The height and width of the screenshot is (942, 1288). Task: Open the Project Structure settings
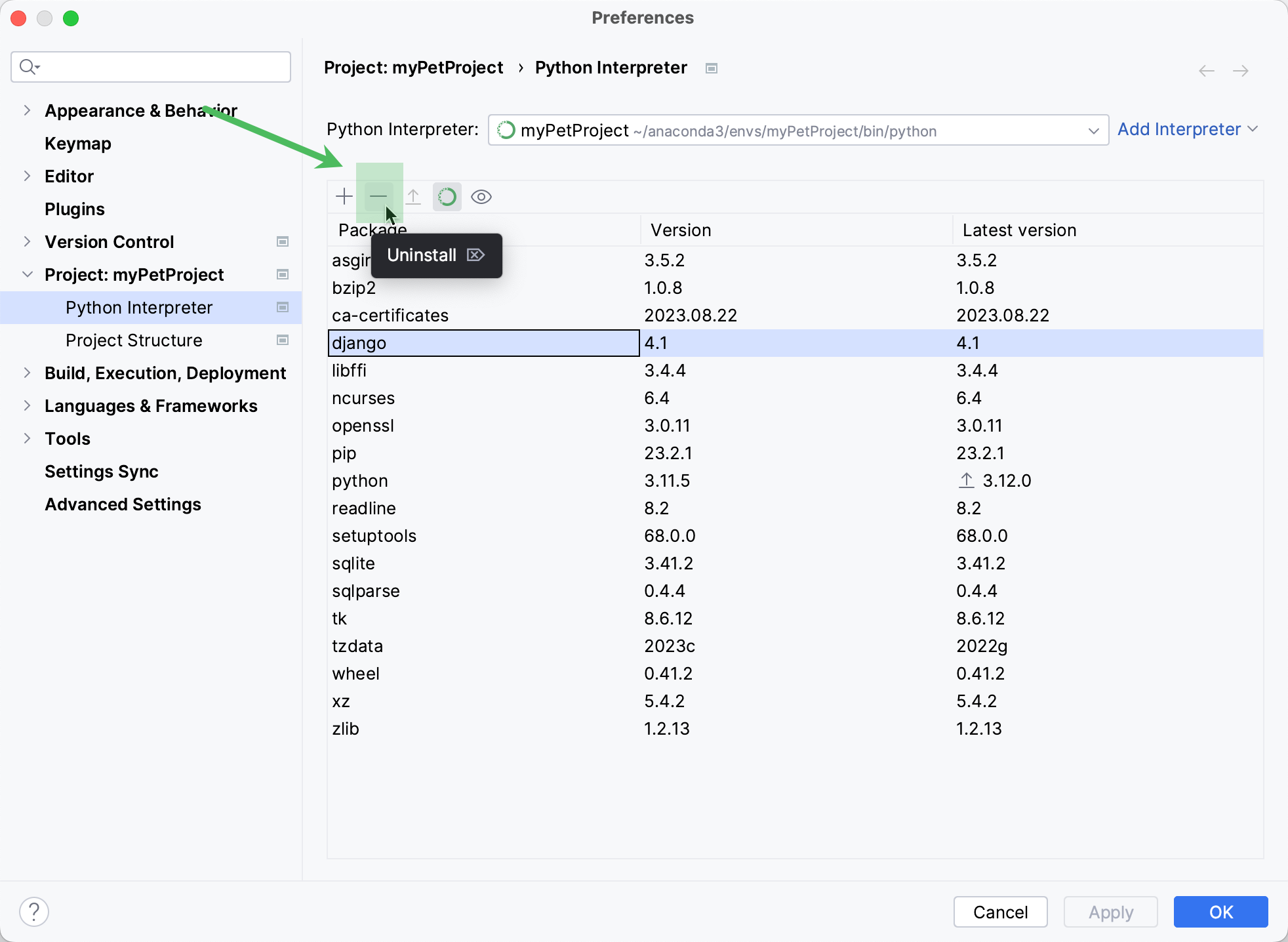[x=133, y=340]
